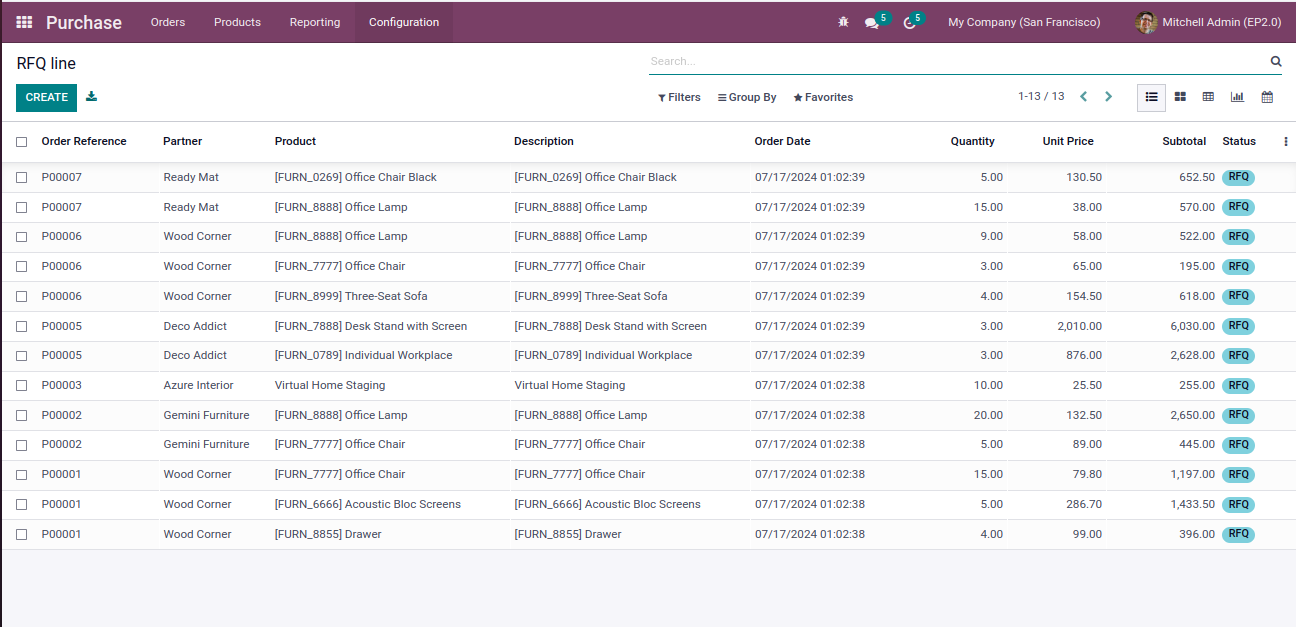The height and width of the screenshot is (627, 1296).
Task: Click RFQ status badge of Drawer row
Action: (1238, 534)
